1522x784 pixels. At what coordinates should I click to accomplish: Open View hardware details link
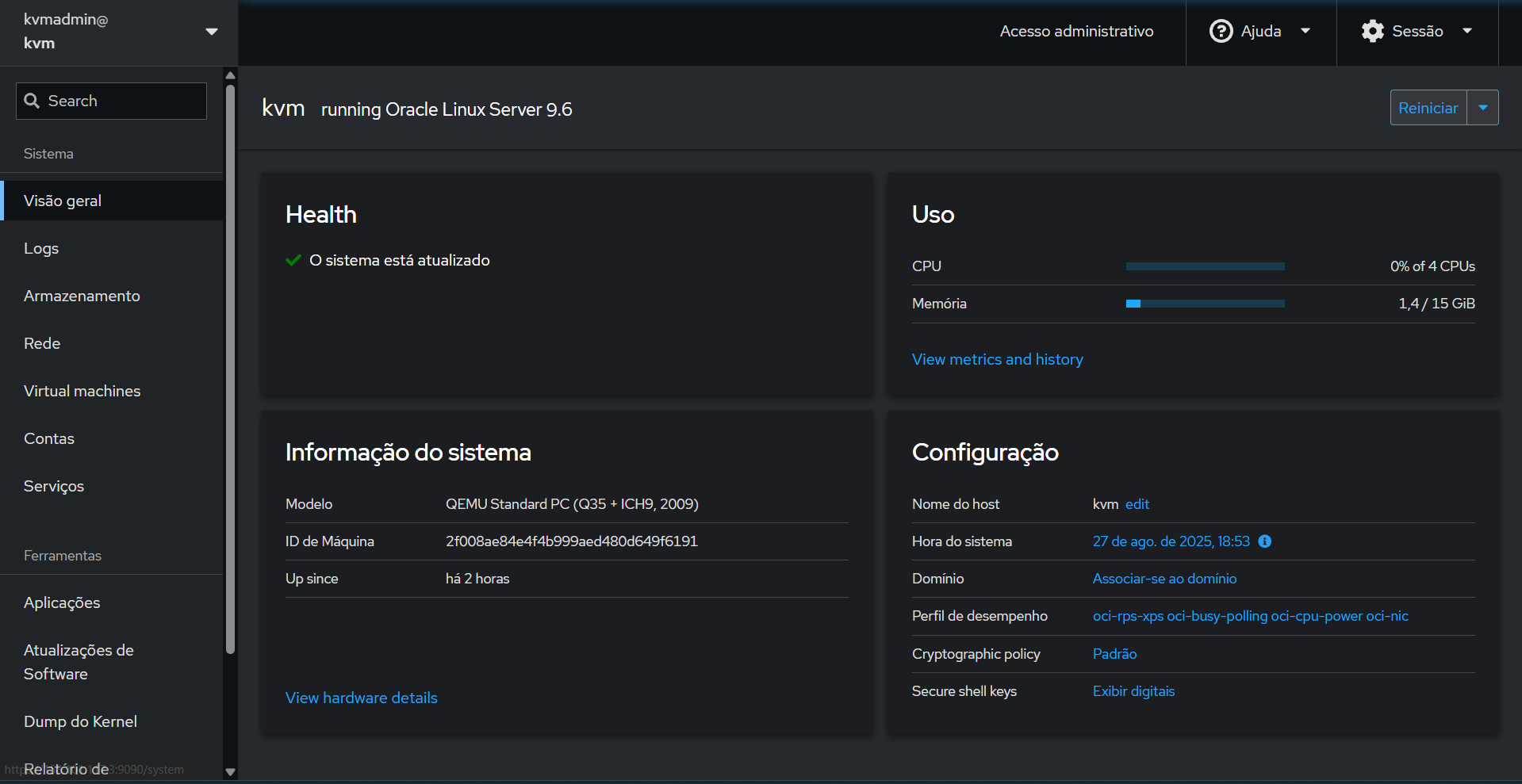(361, 698)
